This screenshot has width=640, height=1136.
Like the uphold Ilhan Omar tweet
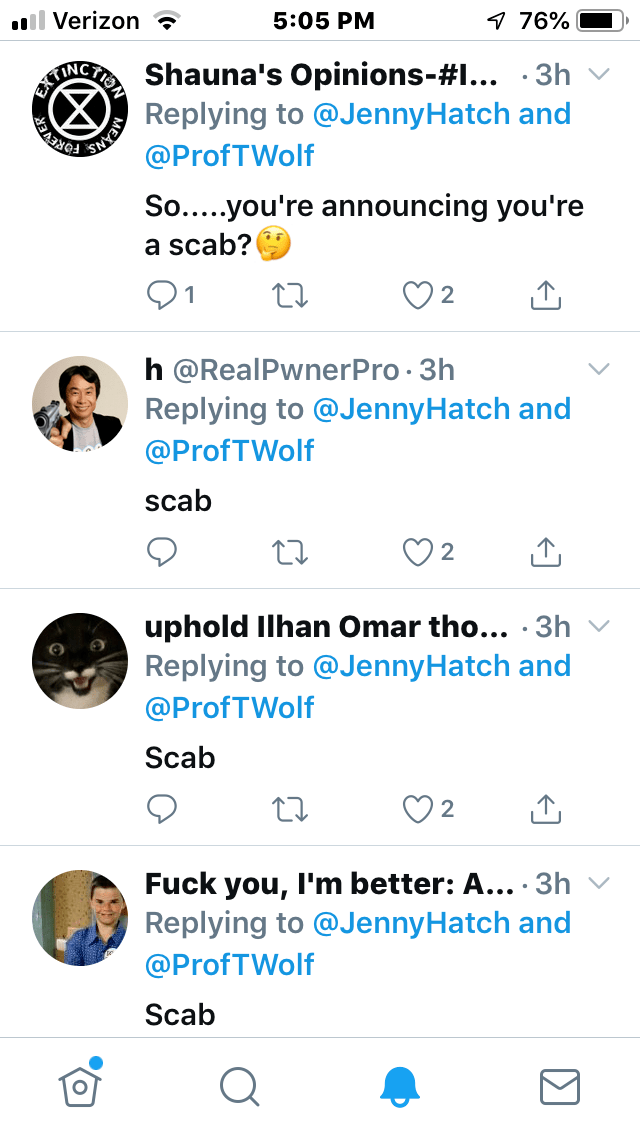point(418,808)
